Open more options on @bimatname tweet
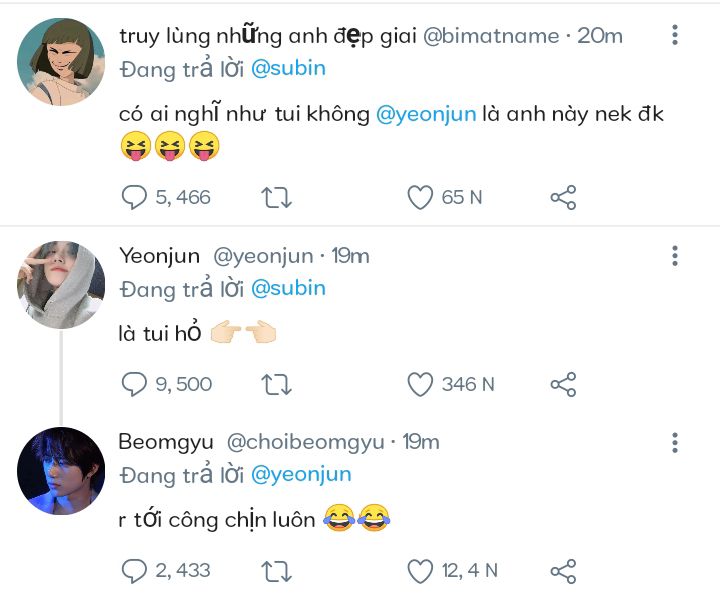Viewport: 720px width, 596px height. [x=675, y=36]
